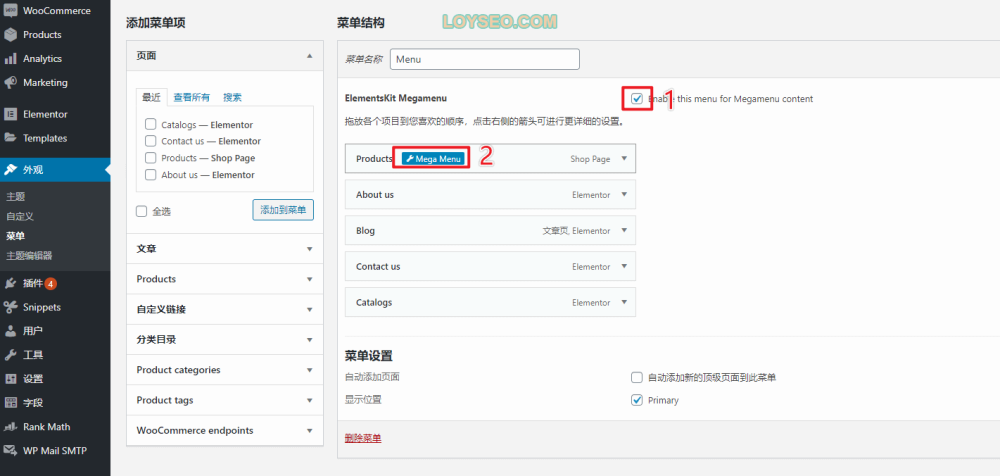
Task: Open the 主题编辑器 submenu item
Action: tap(29, 256)
